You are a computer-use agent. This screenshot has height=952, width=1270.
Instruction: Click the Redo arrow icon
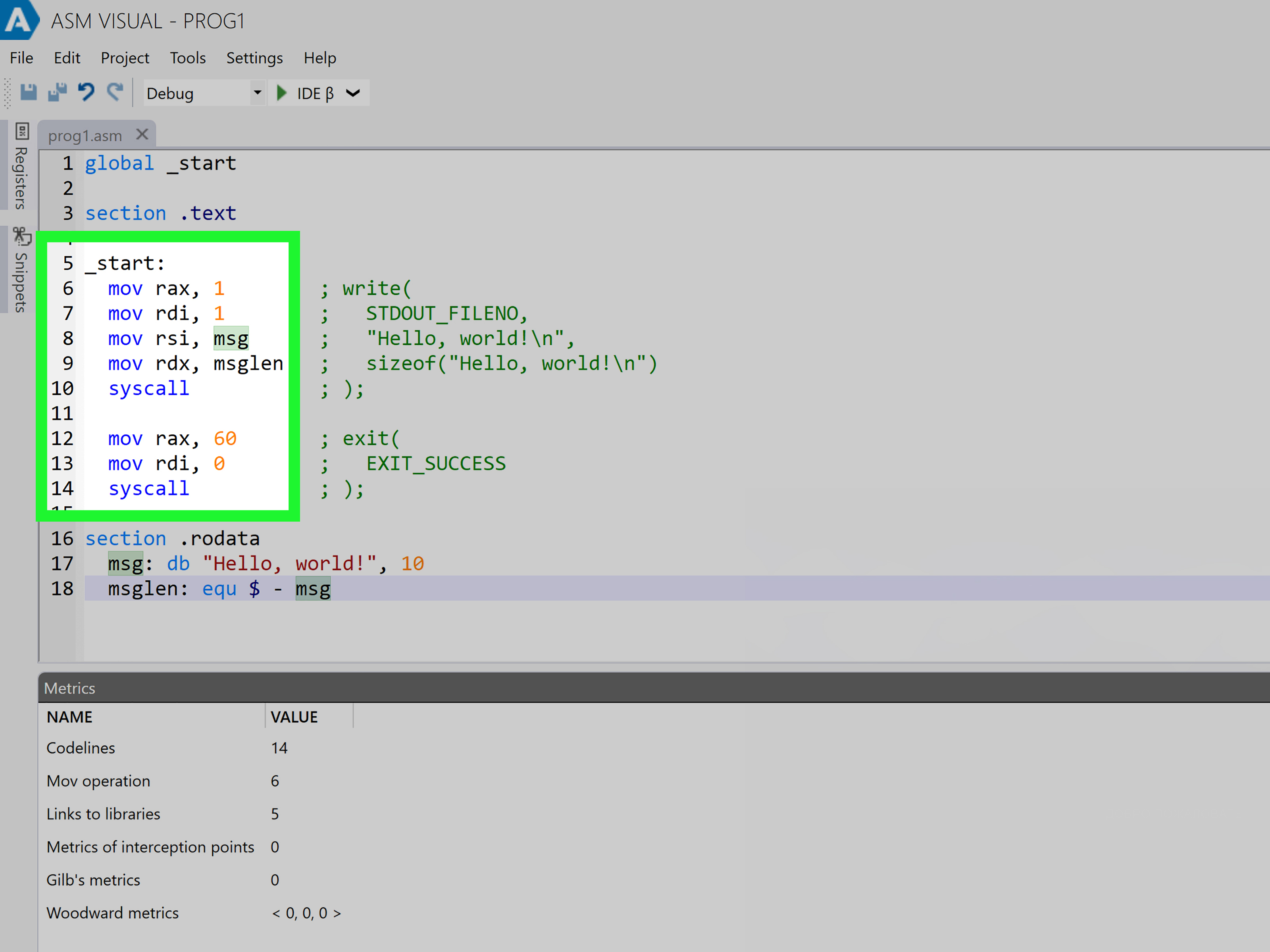[115, 92]
